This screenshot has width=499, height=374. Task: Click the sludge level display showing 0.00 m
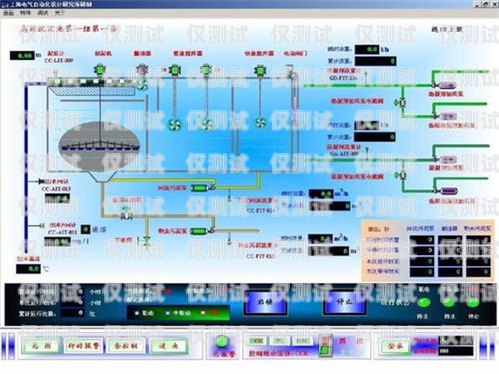tap(22, 55)
